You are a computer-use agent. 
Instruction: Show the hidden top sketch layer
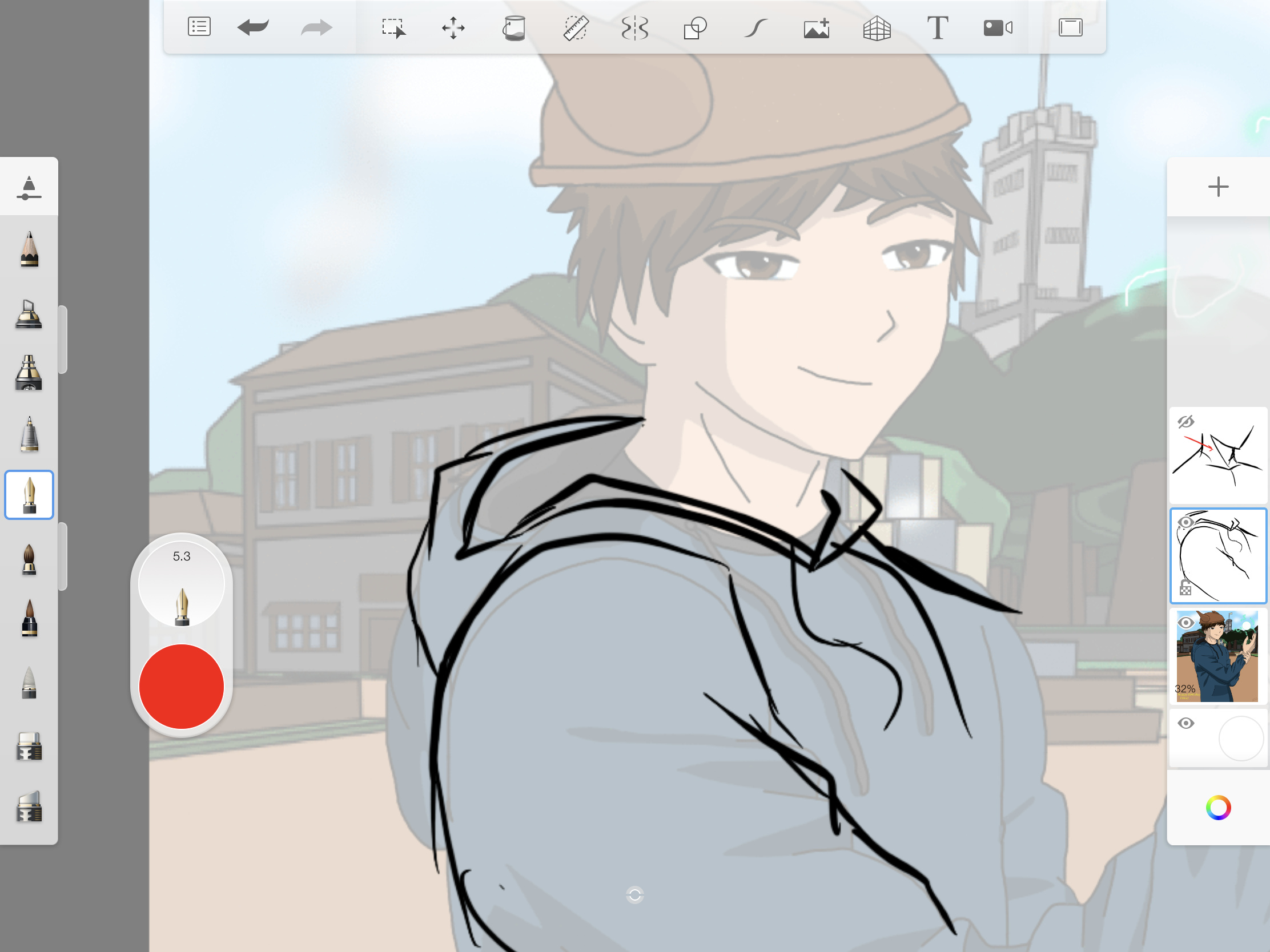click(1185, 422)
